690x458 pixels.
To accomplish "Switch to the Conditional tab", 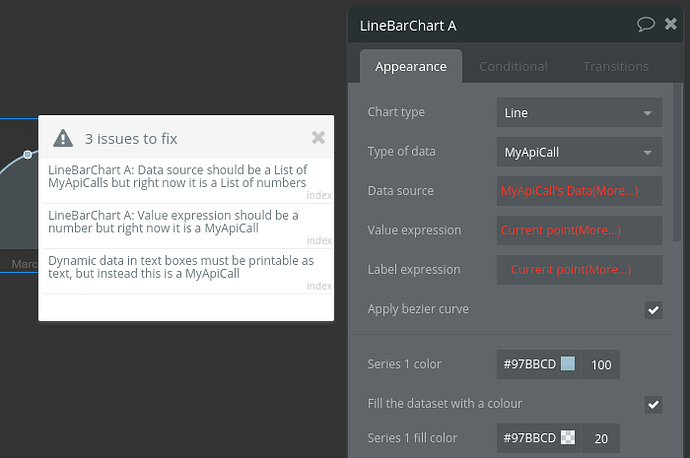I will (513, 67).
